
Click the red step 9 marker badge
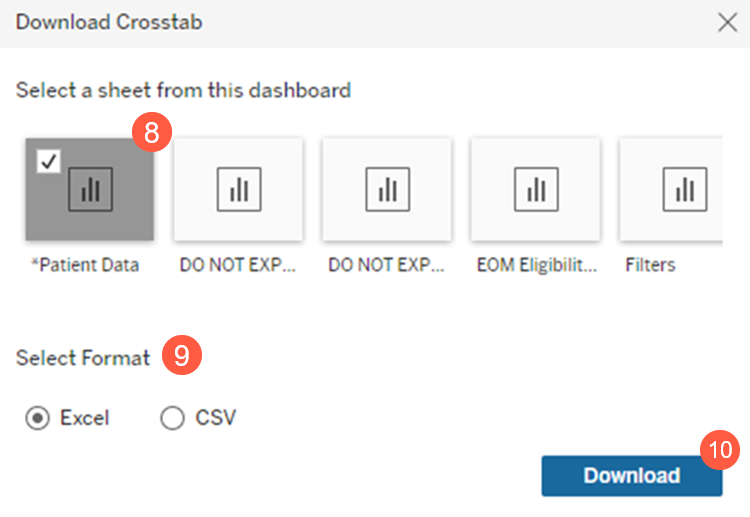[181, 358]
